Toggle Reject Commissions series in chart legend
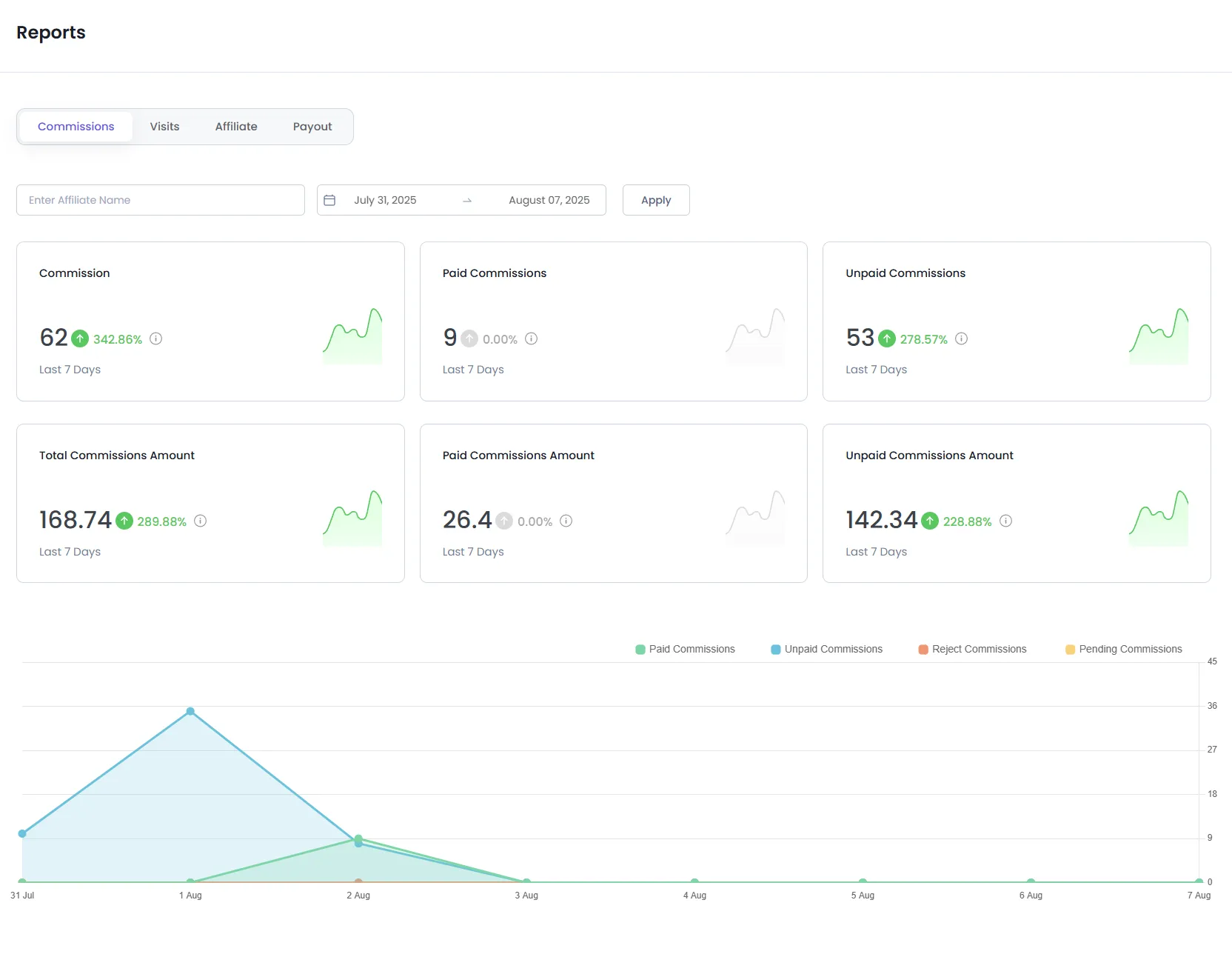The image size is (1232, 957). (972, 649)
